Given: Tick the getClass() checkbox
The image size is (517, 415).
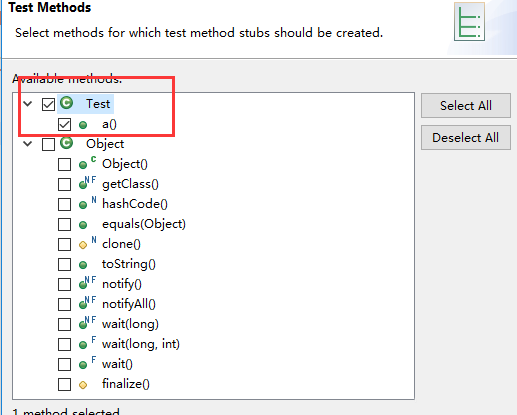Looking at the screenshot, I should pyautogui.click(x=64, y=184).
